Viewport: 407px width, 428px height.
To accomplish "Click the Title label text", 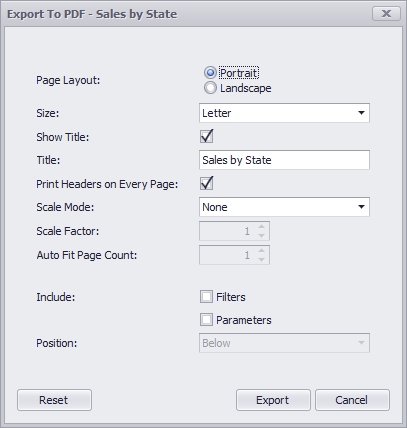I will click(48, 160).
